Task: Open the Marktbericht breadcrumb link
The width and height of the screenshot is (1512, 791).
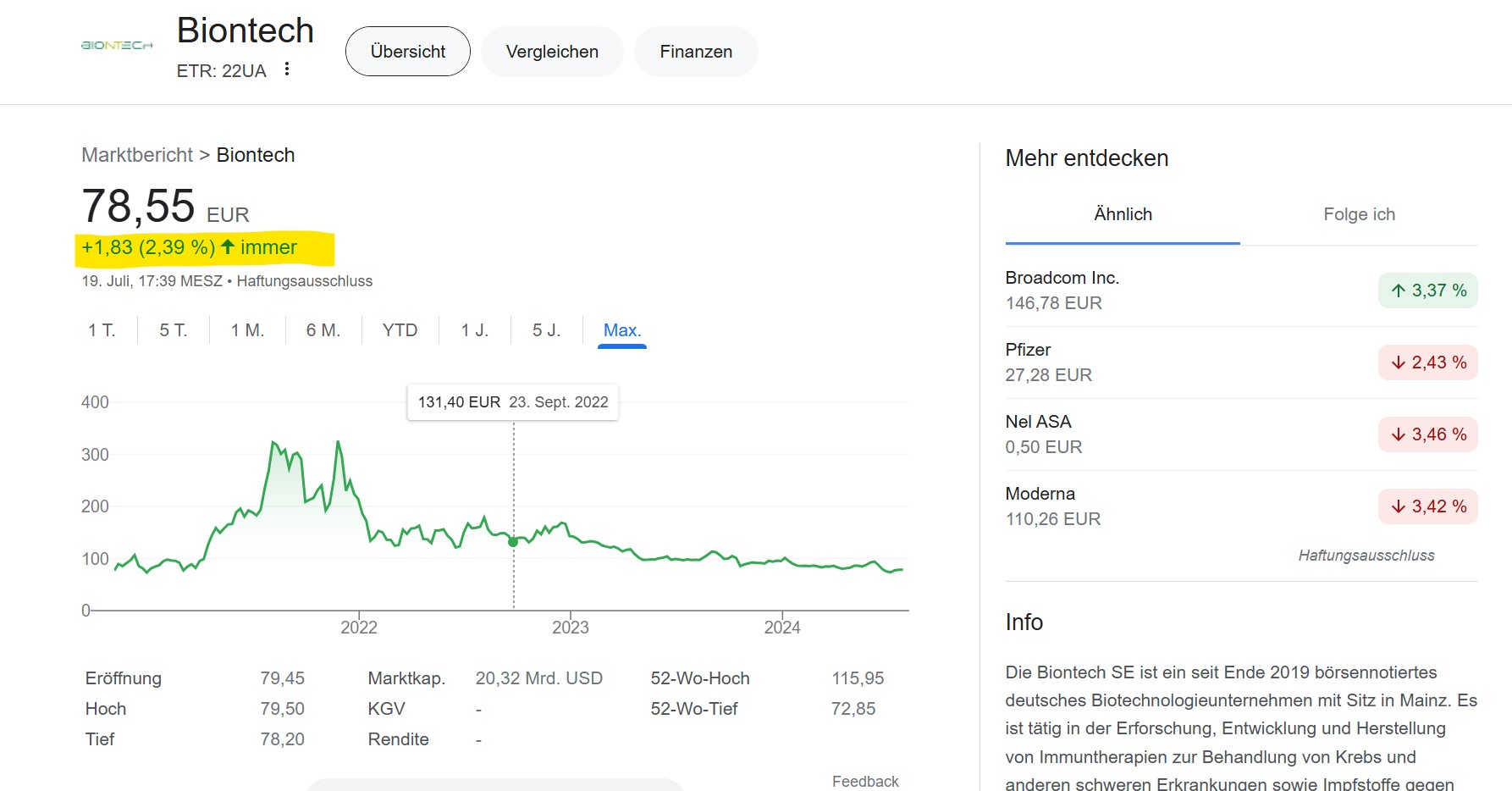Action: point(137,155)
